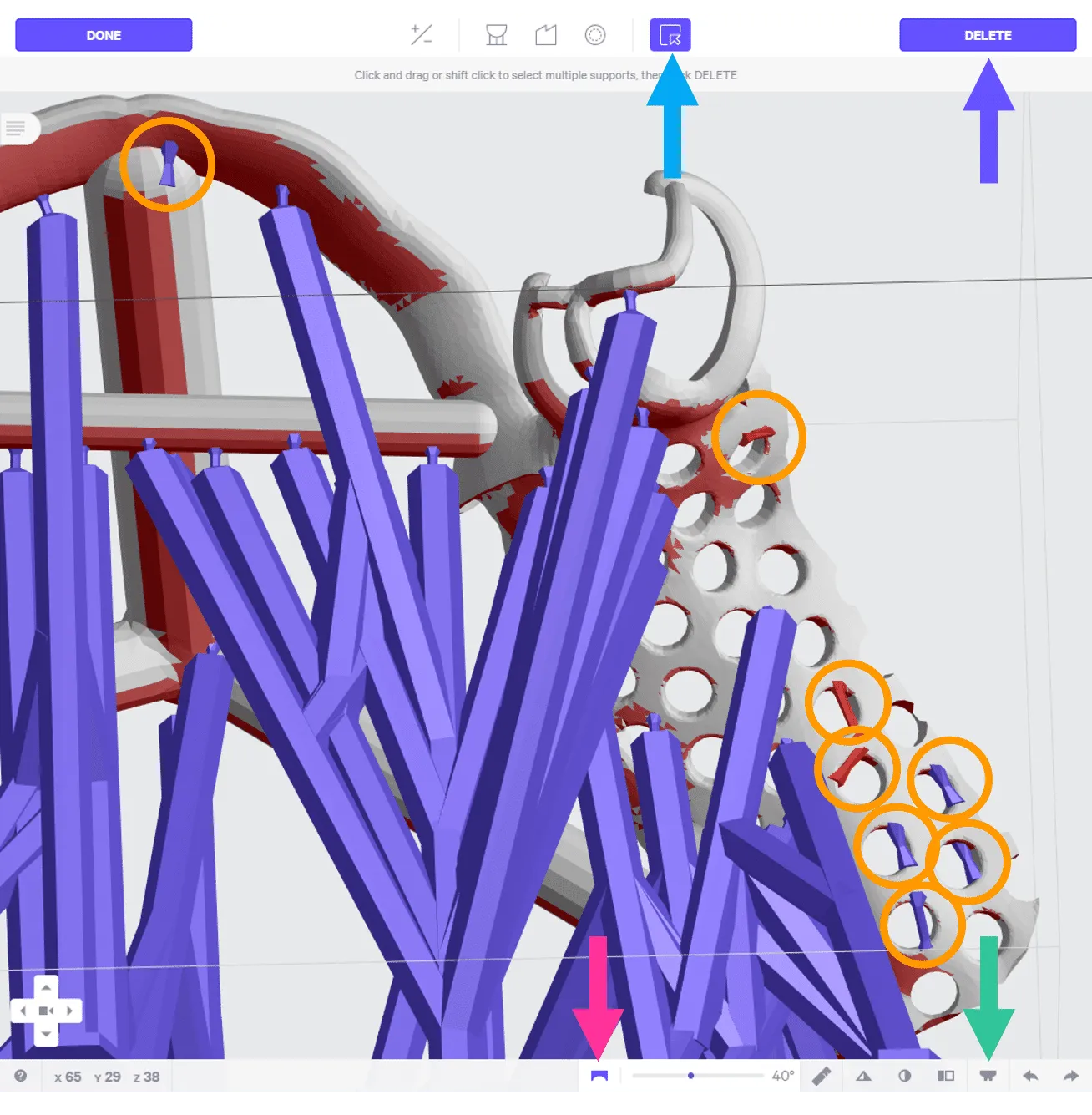Pan the view right with navigation arrow
This screenshot has height=1115, width=1092.
pos(69,1011)
